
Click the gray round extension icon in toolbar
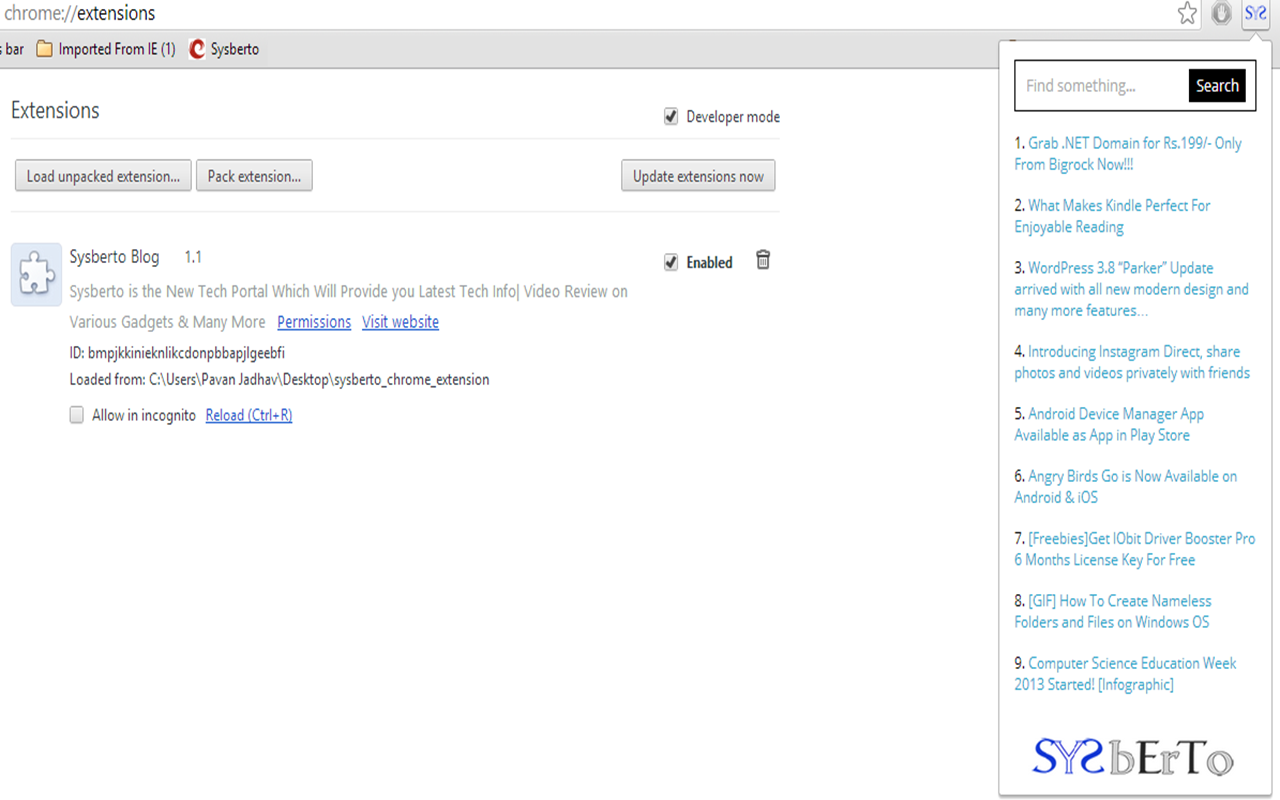pos(1221,13)
